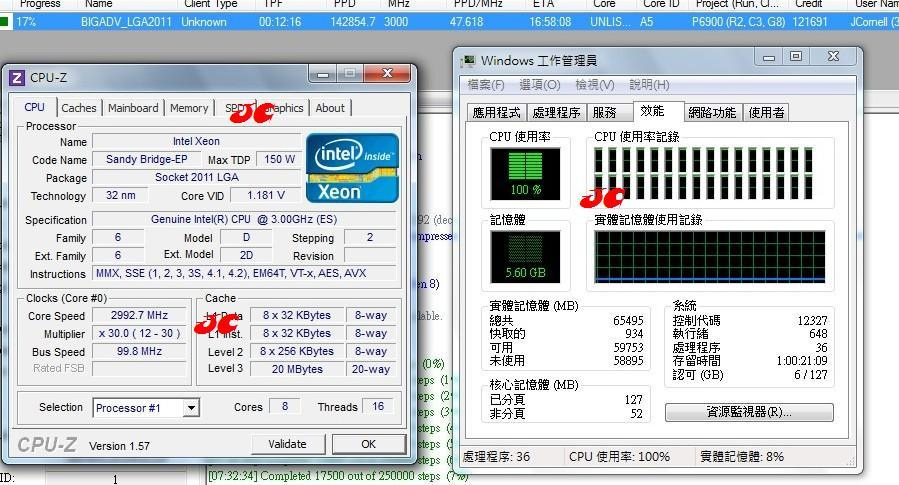Switch to the 使用者 tab
The height and width of the screenshot is (485, 899).
coord(766,112)
